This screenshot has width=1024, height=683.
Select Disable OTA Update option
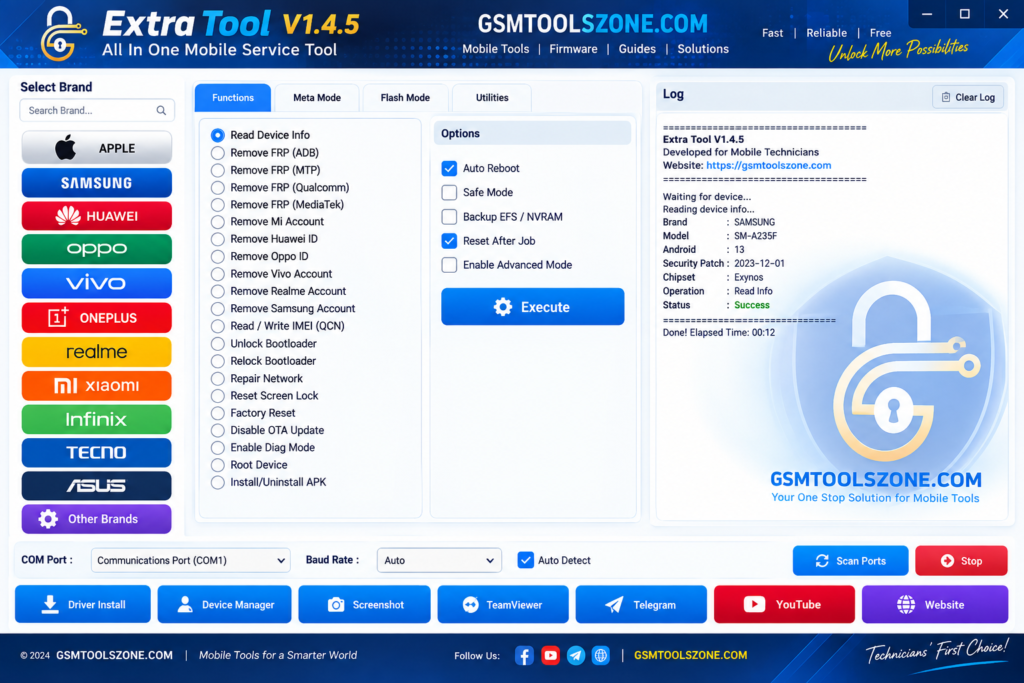[x=217, y=430]
